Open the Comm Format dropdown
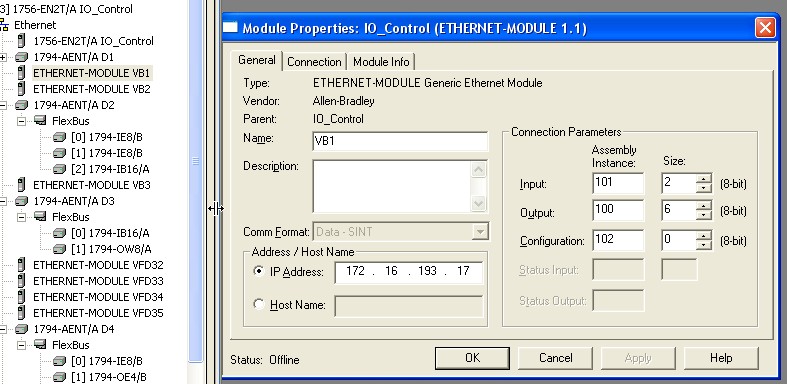 pyautogui.click(x=480, y=232)
